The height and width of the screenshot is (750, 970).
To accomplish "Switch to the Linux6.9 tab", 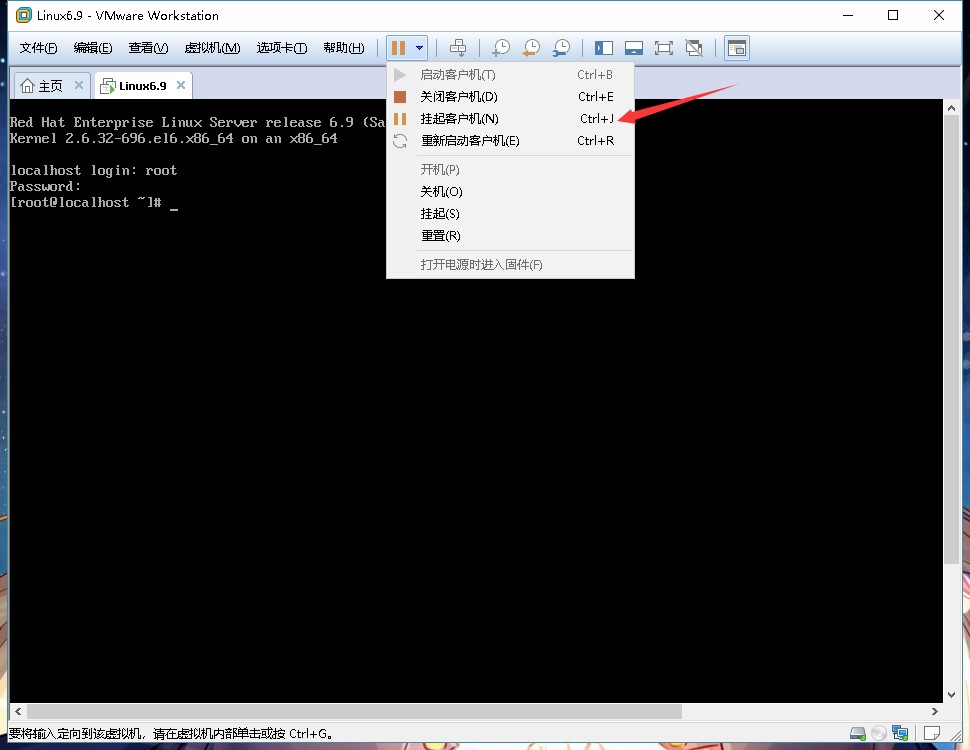I will tap(143, 86).
